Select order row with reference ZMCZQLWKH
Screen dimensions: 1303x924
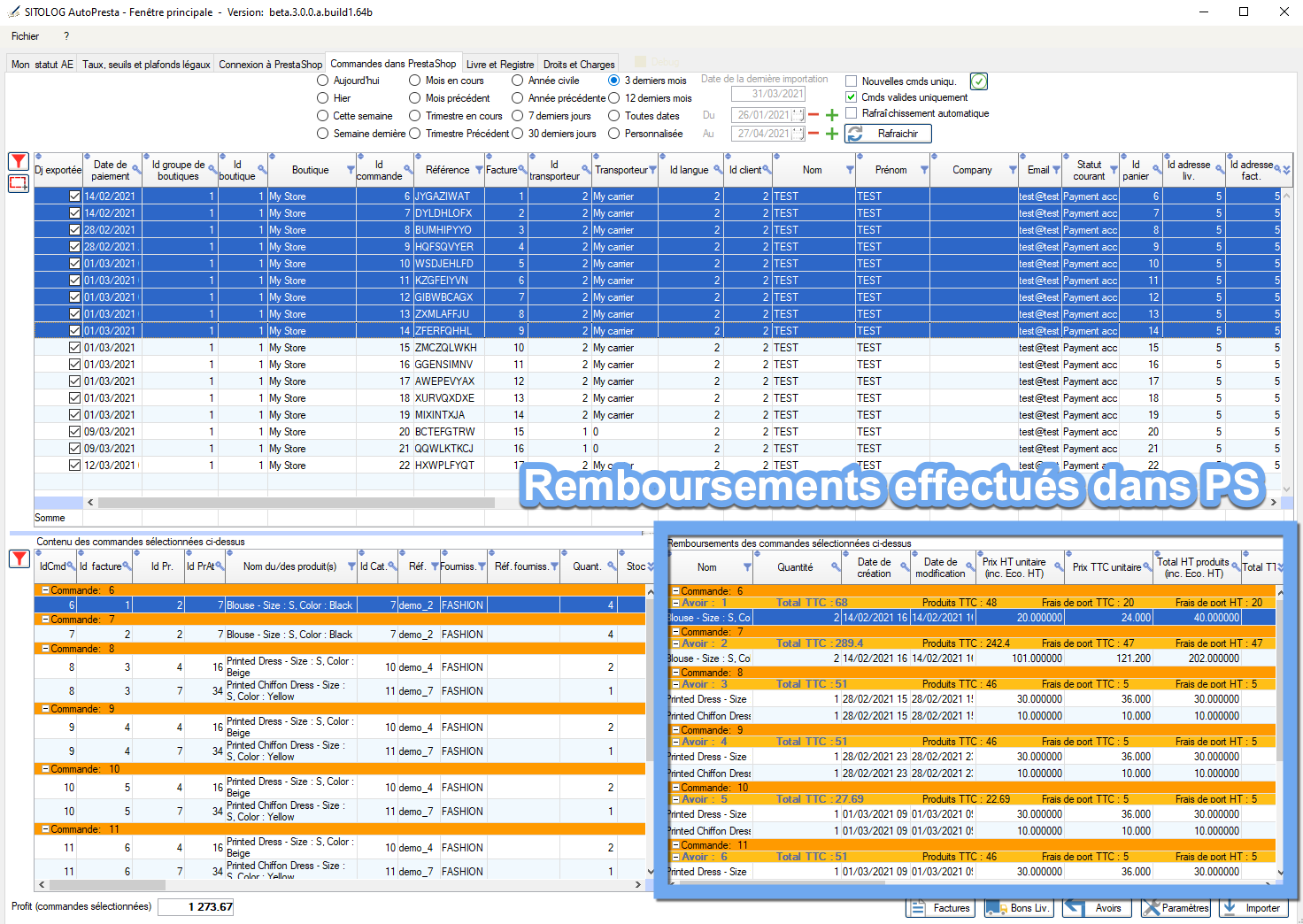pos(659,348)
